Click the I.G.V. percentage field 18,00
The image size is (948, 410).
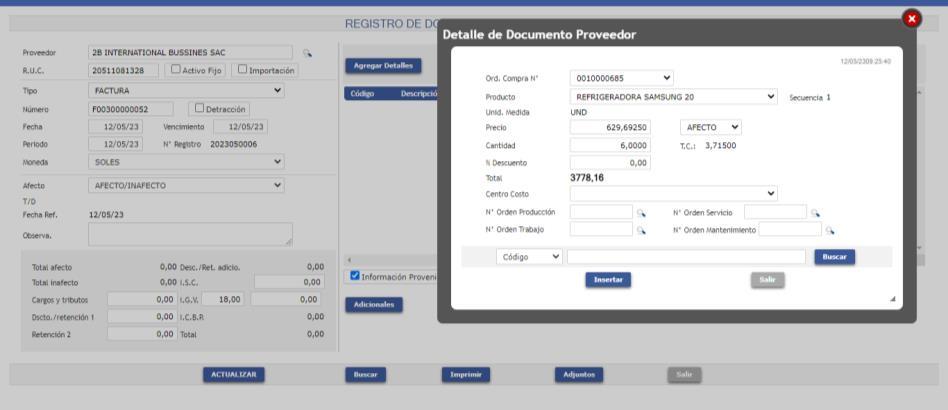tap(224, 299)
